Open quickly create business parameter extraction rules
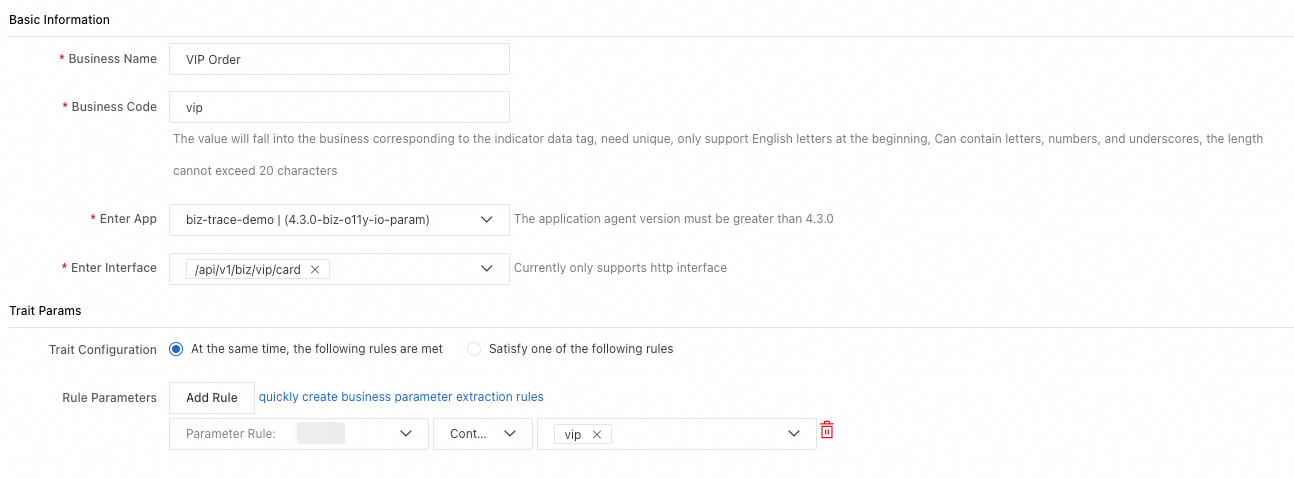This screenshot has height=479, width=1294. coord(401,397)
